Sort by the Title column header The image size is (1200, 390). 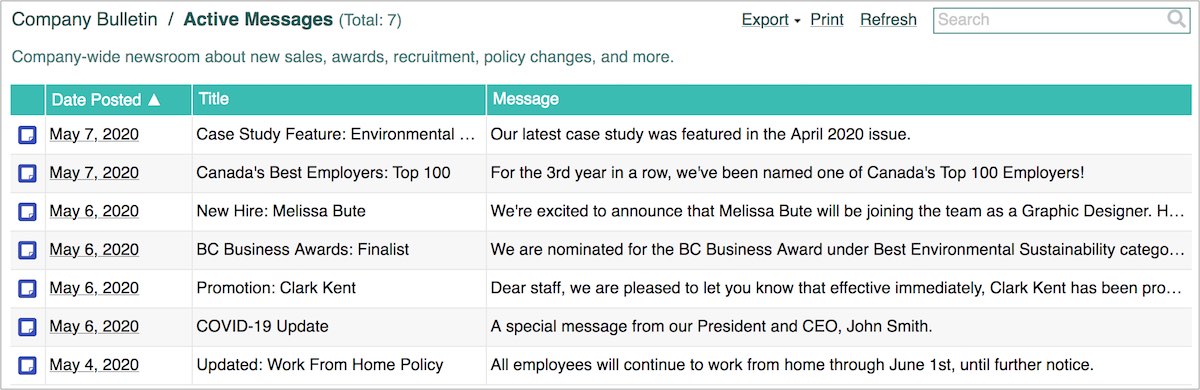click(214, 99)
